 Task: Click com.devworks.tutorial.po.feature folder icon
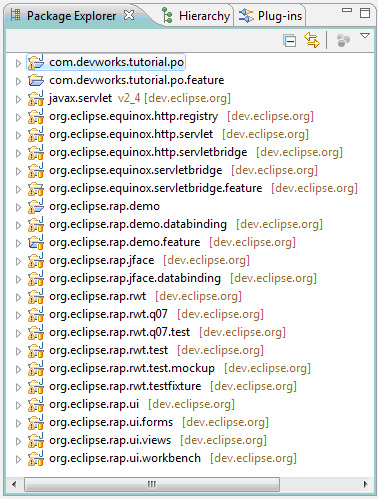[36, 80]
